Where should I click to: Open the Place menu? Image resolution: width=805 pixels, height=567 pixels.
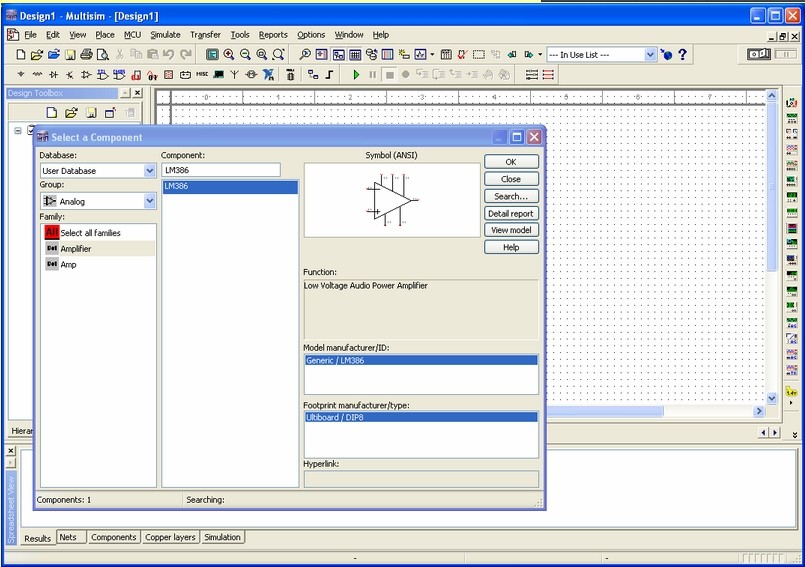tap(105, 35)
